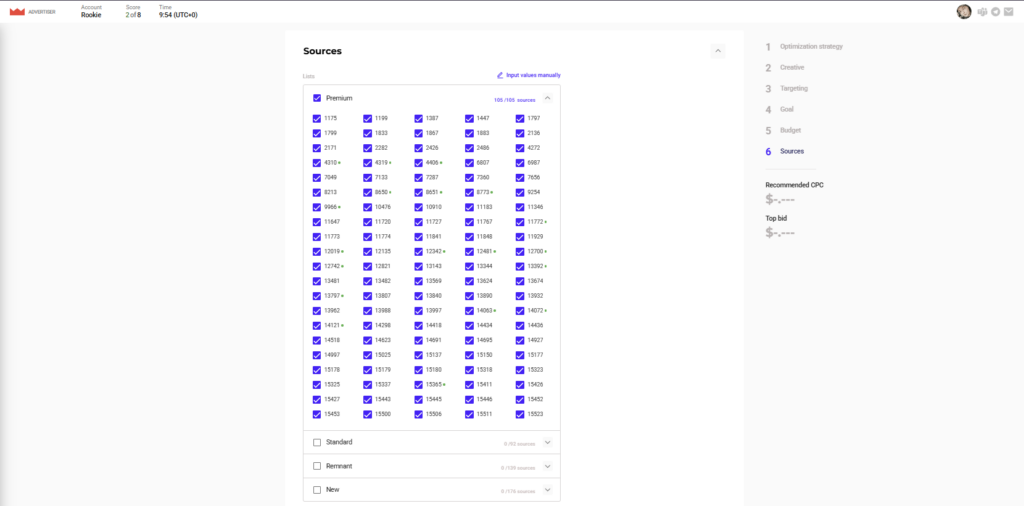1024x506 pixels.
Task: Collapse the Premium sources list
Action: pos(547,98)
